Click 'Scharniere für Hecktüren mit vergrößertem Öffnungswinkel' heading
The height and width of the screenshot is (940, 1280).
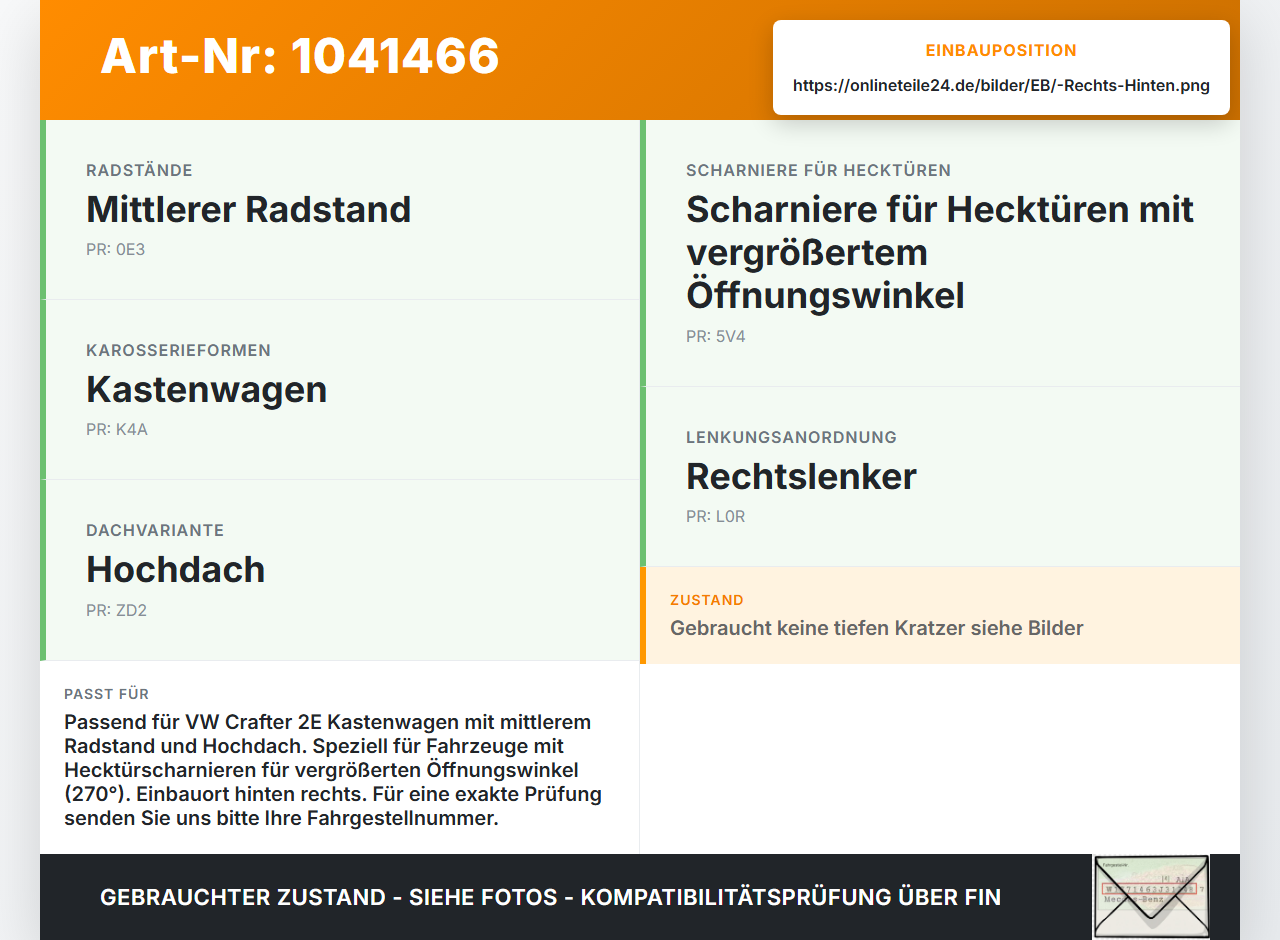(x=940, y=252)
